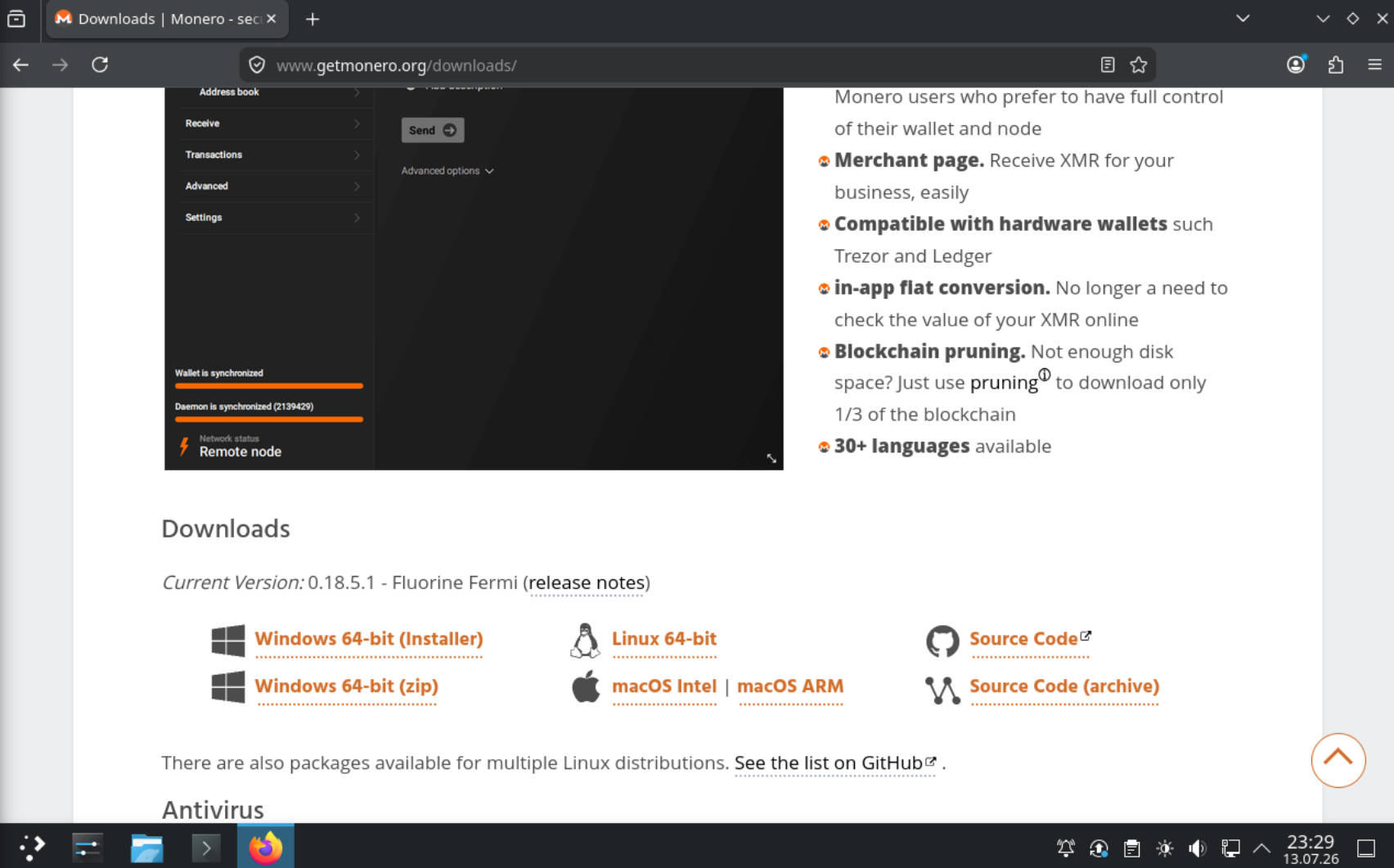Open the file manager from the taskbar
1394x868 pixels.
click(x=146, y=847)
